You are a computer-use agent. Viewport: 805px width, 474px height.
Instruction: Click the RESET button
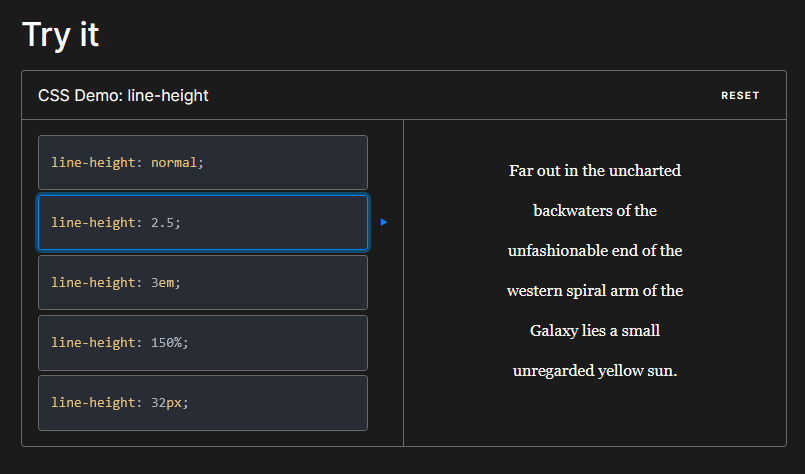[740, 96]
